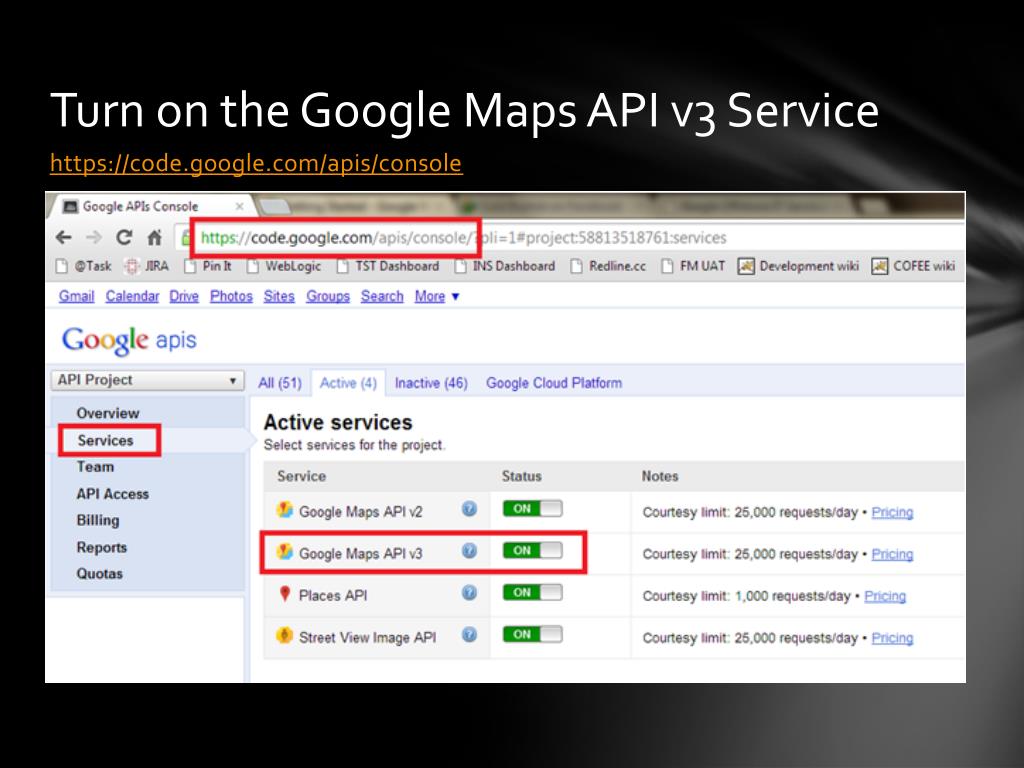Viewport: 1024px width, 768px height.
Task: Open Pricing link for Street View Image API
Action: (892, 637)
